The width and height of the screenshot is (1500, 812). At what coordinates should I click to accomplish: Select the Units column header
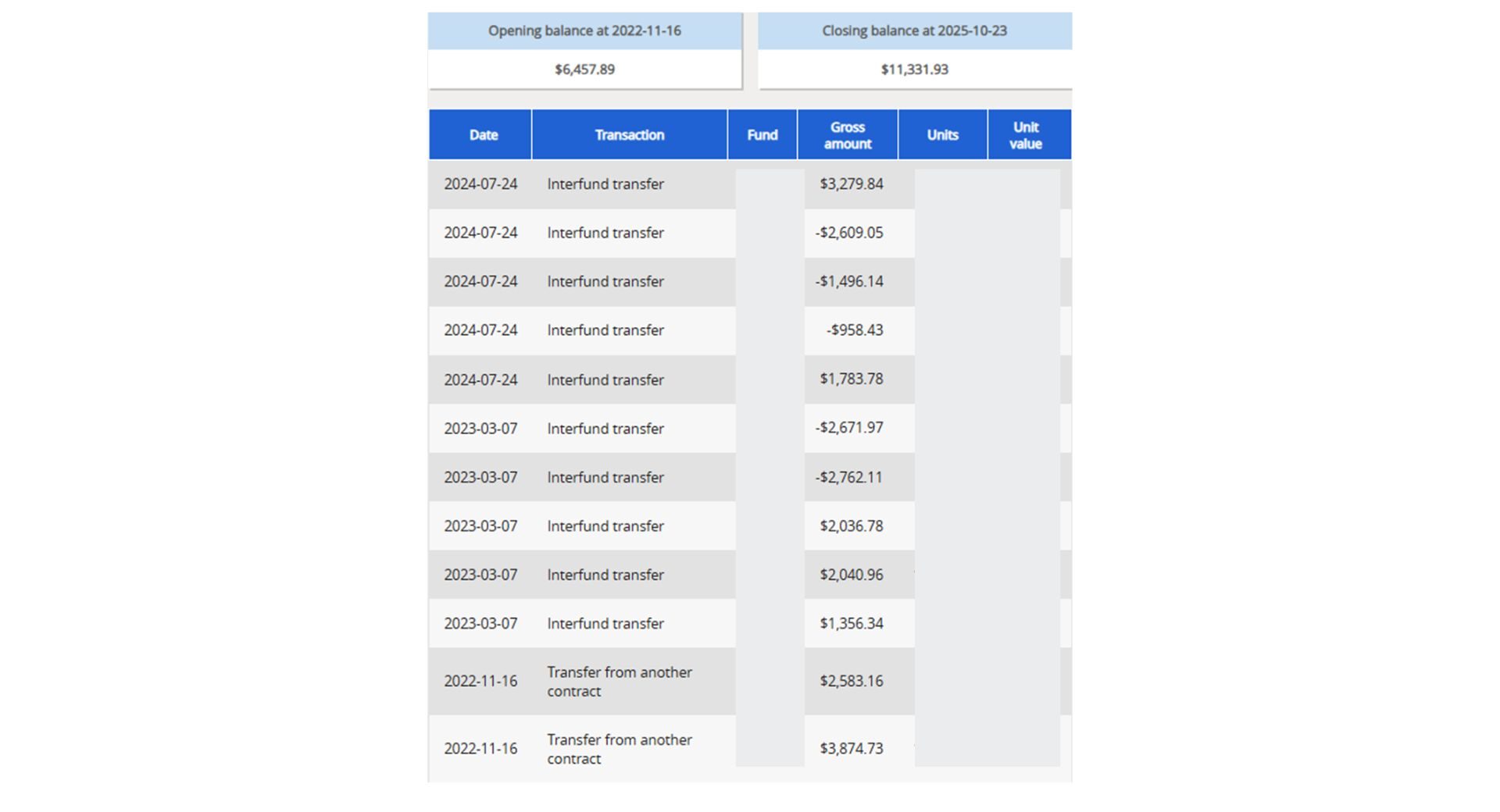[942, 135]
